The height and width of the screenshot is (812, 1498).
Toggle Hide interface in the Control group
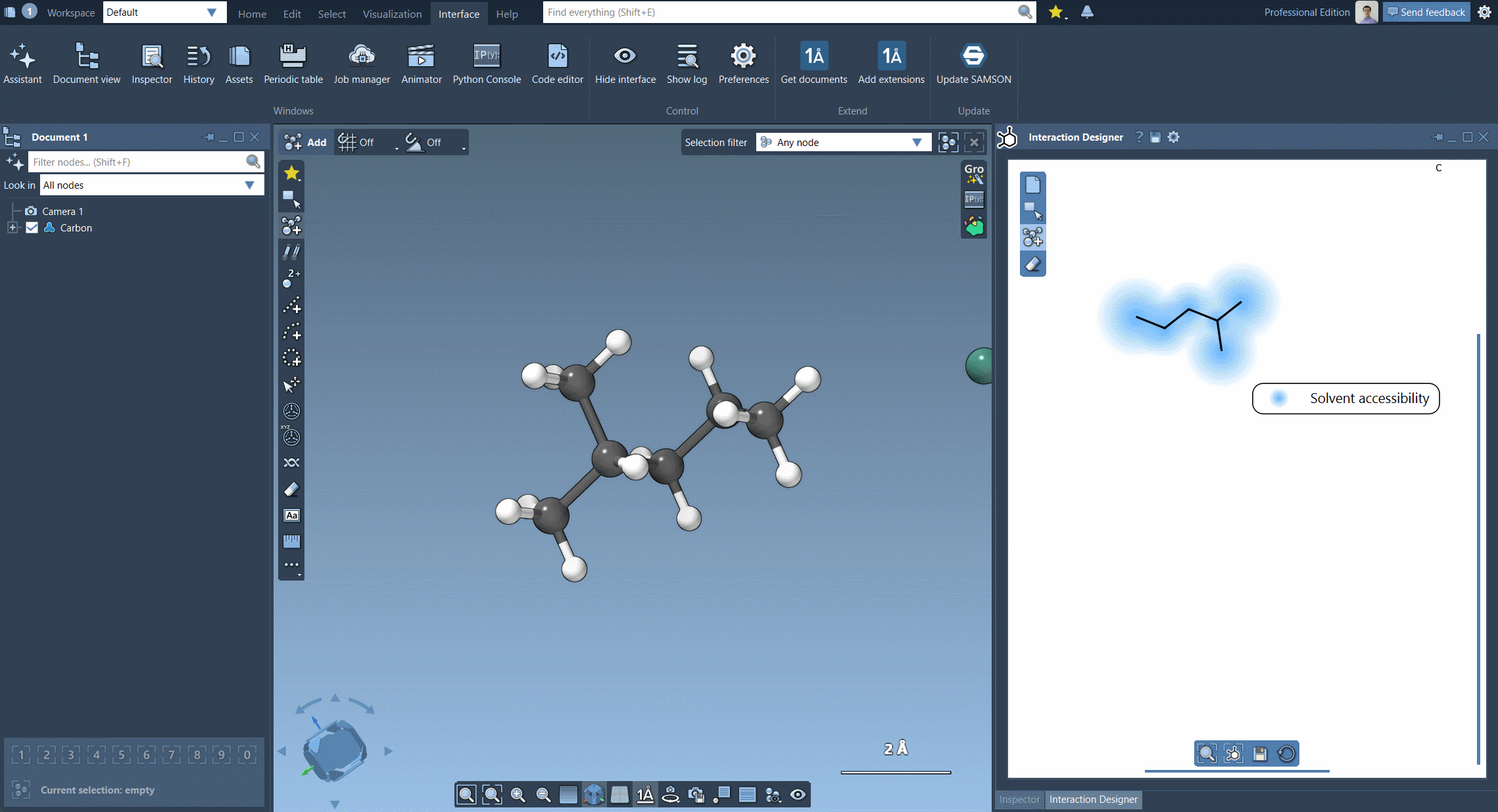click(x=625, y=62)
